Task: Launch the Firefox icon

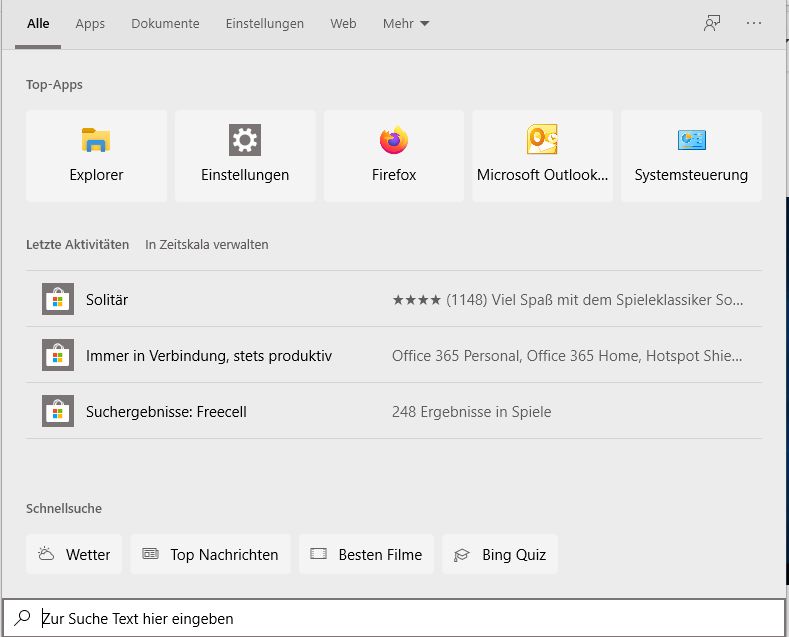Action: [393, 140]
